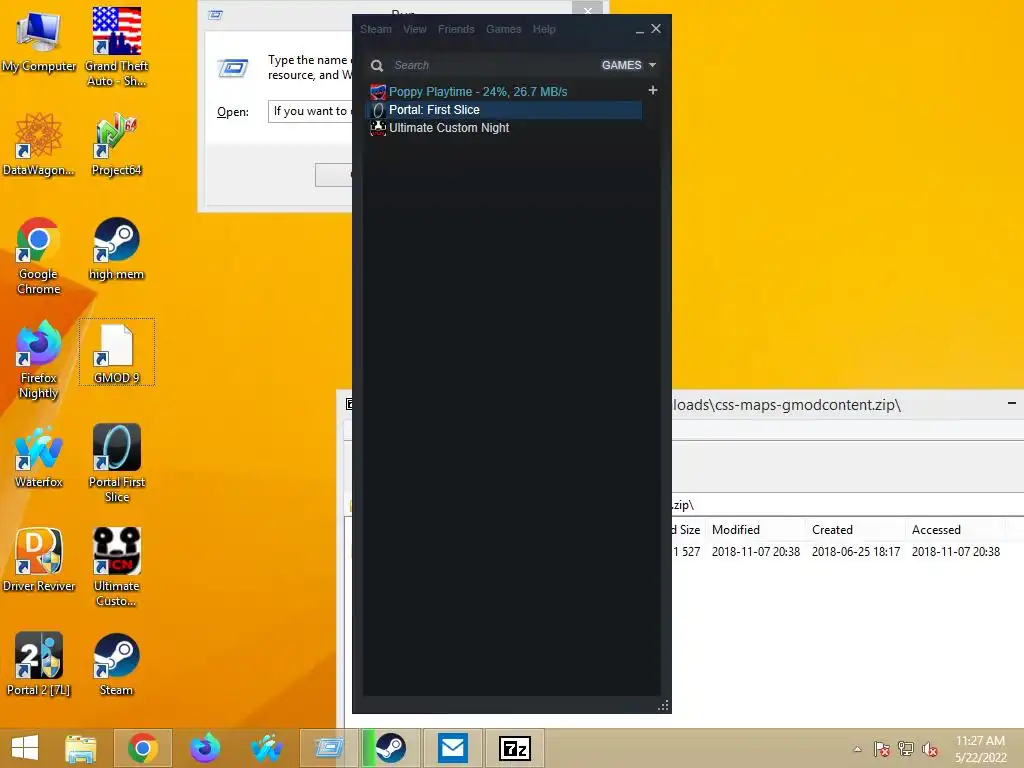Select Portal First Slice desktop shortcut
Image resolution: width=1024 pixels, height=768 pixels.
tap(116, 463)
